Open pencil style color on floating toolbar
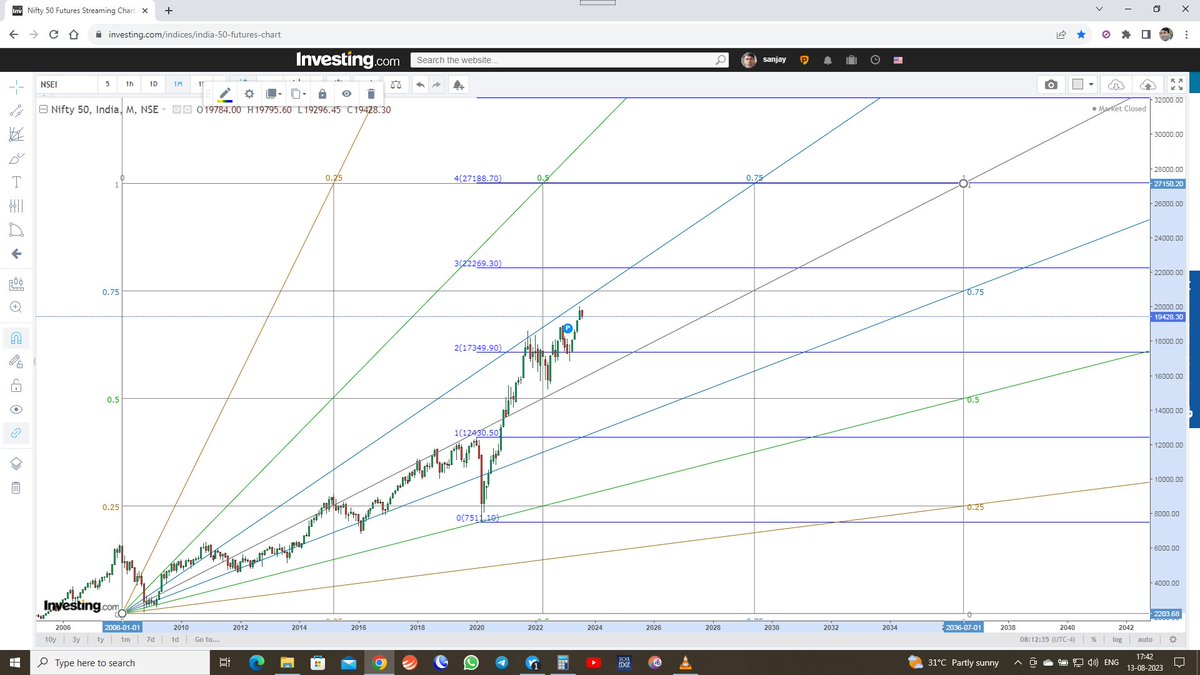 coord(226,93)
